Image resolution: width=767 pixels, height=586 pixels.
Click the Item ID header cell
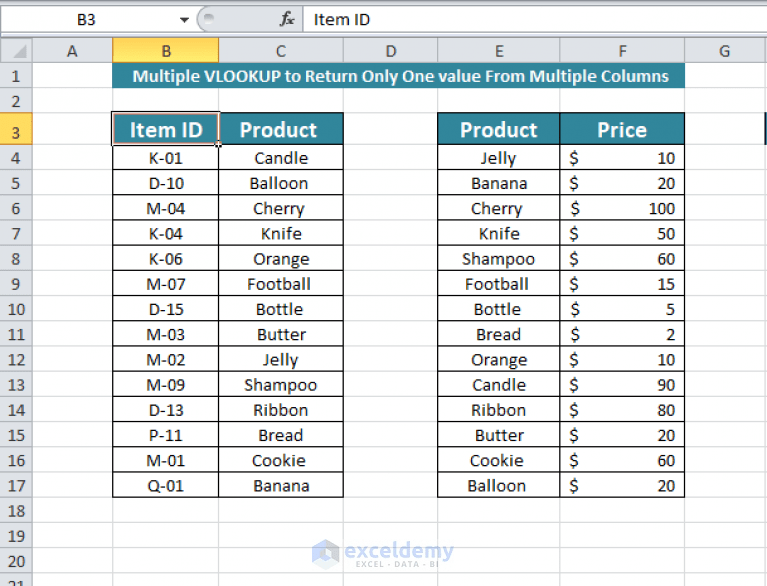point(165,129)
